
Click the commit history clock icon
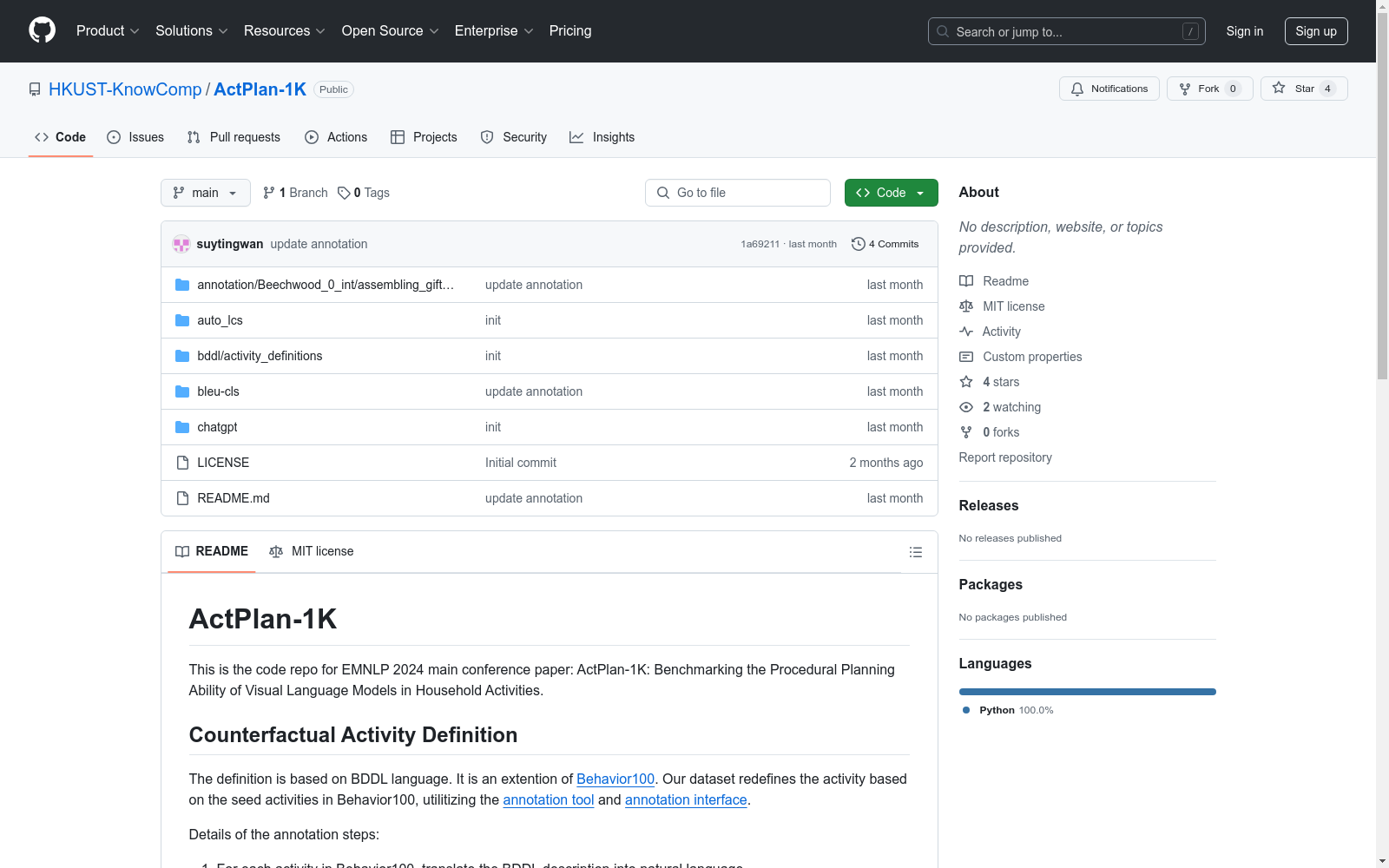(x=859, y=244)
